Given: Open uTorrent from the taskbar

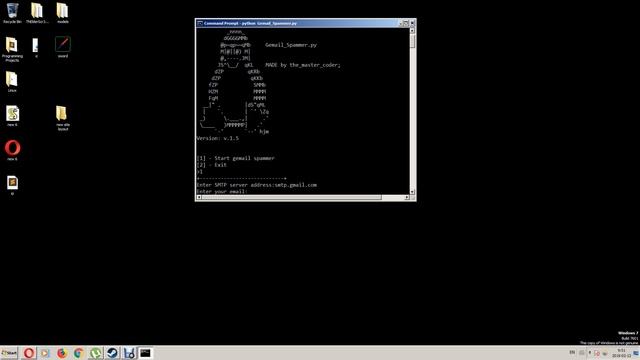Looking at the screenshot, I should (x=96, y=353).
